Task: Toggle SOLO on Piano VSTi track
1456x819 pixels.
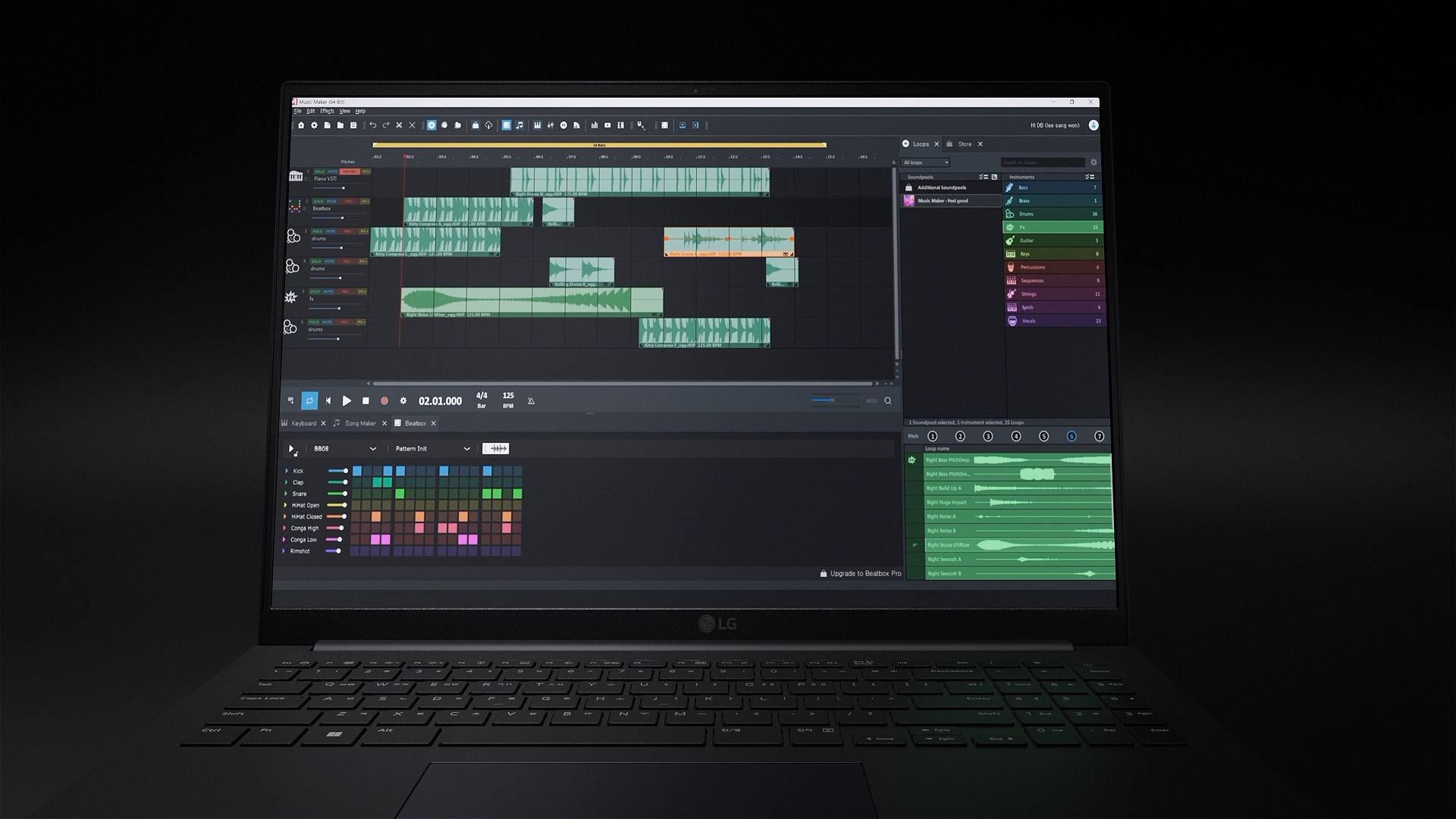Action: (x=319, y=172)
